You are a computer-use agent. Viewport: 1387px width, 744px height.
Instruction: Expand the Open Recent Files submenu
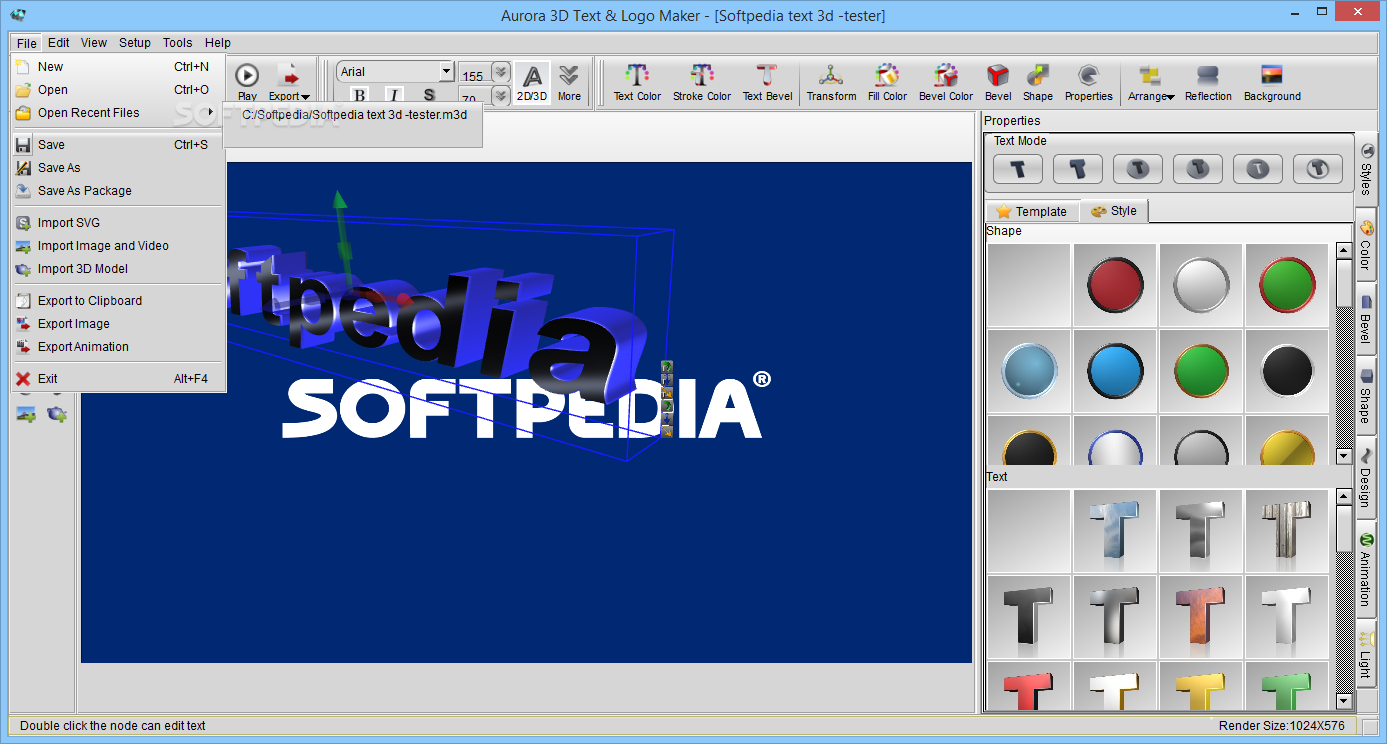118,113
